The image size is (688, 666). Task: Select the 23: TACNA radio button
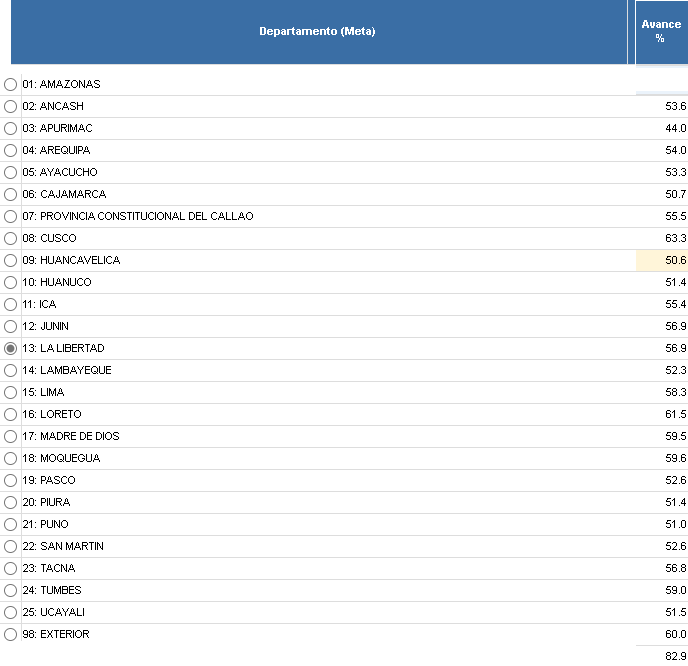pyautogui.click(x=11, y=568)
